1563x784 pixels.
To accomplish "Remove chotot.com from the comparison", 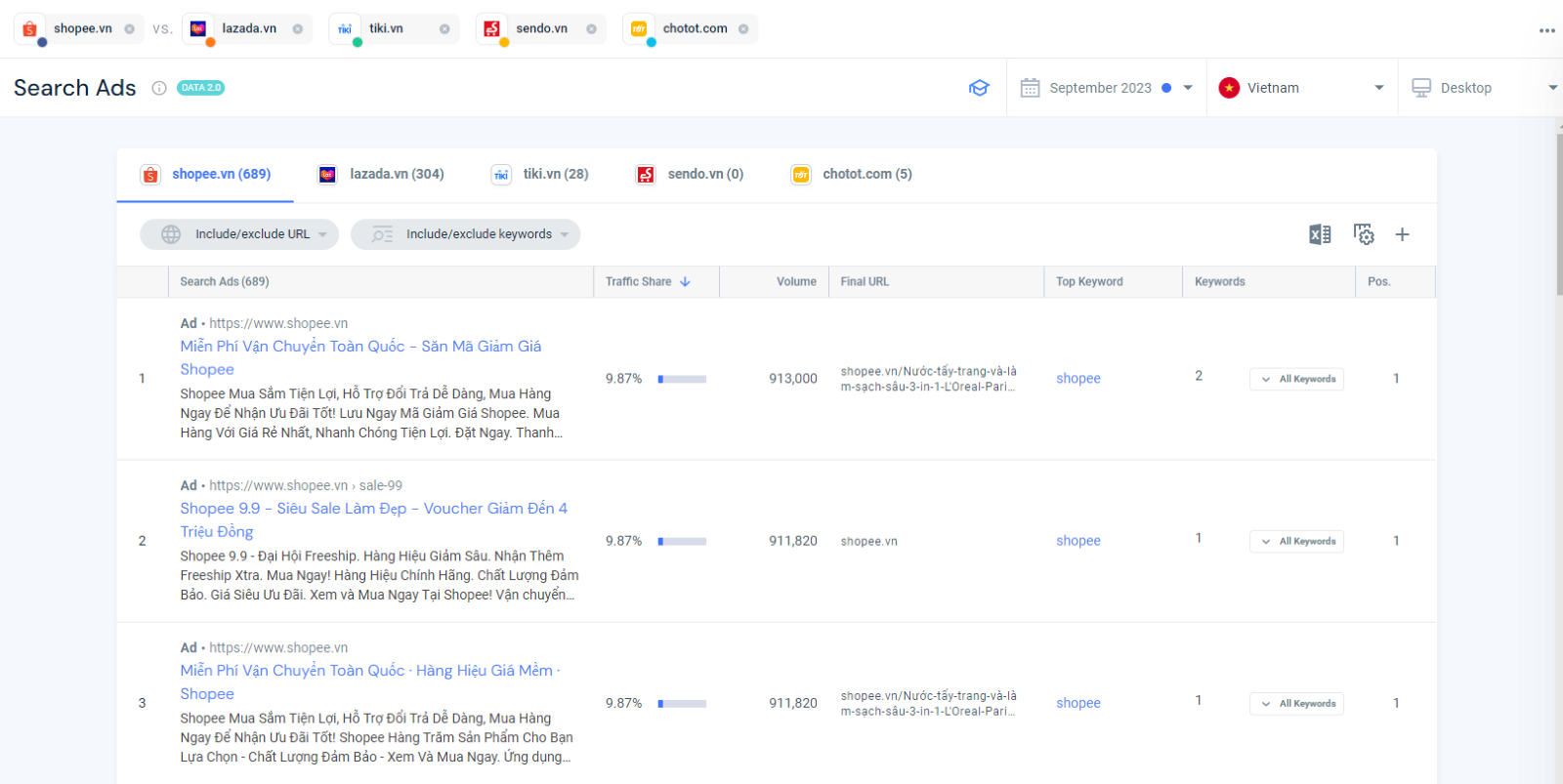I will [x=743, y=29].
